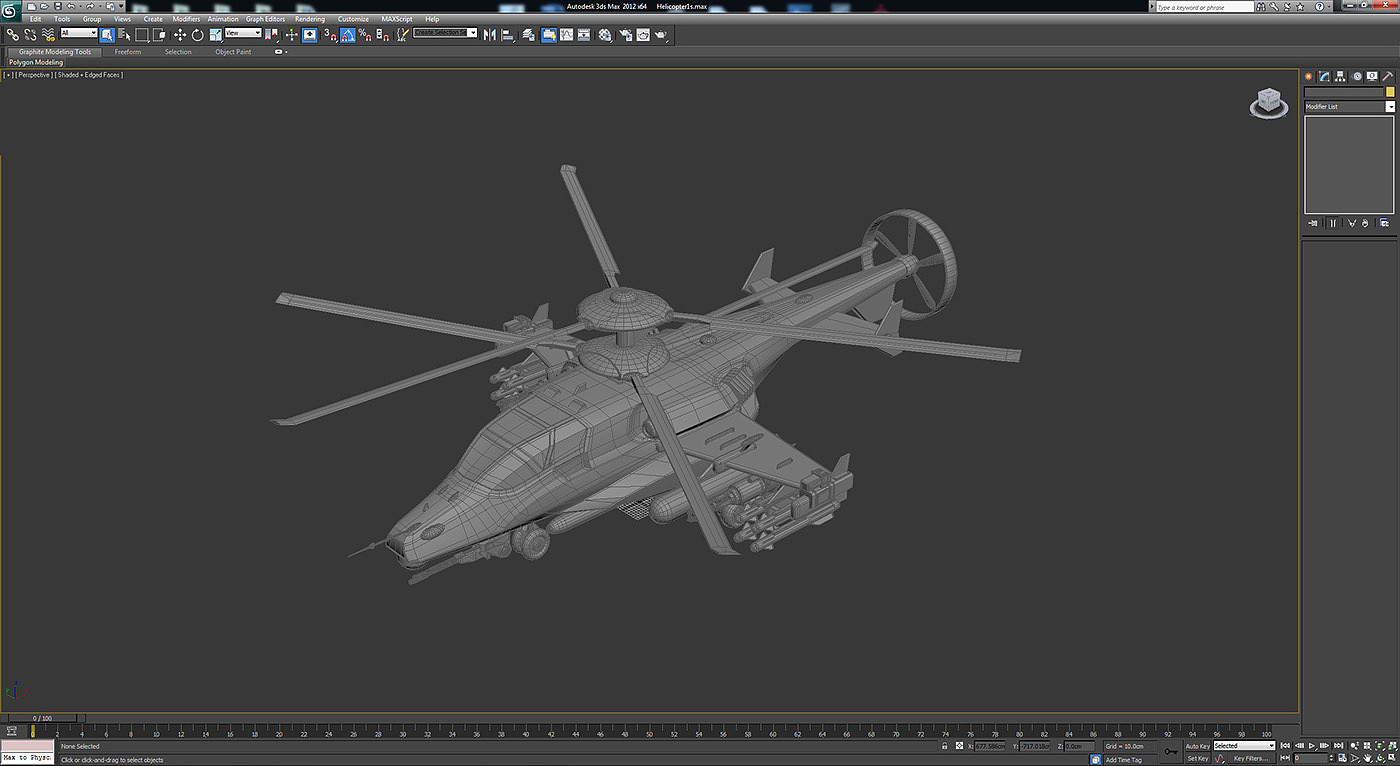Open the Utilities hammer panel
Screen dimensions: 1400x766
1388,76
